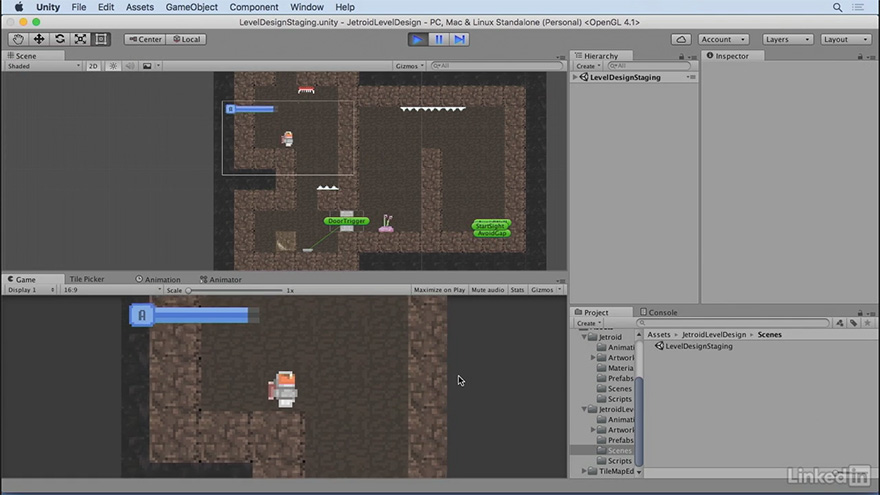Toggle 2D mode in Scene view
880x495 pixels.
point(93,66)
